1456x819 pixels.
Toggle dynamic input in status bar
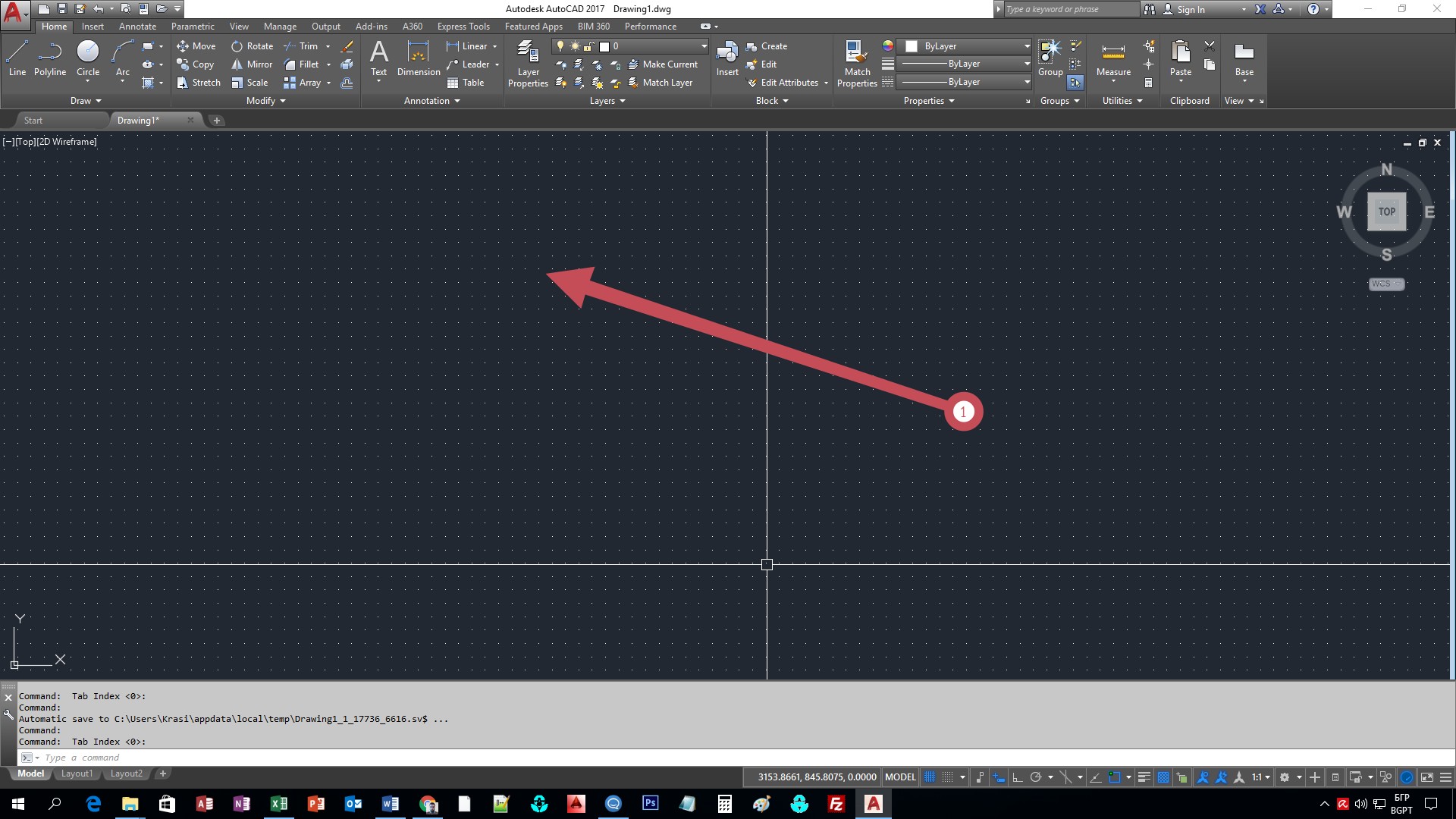point(999,777)
